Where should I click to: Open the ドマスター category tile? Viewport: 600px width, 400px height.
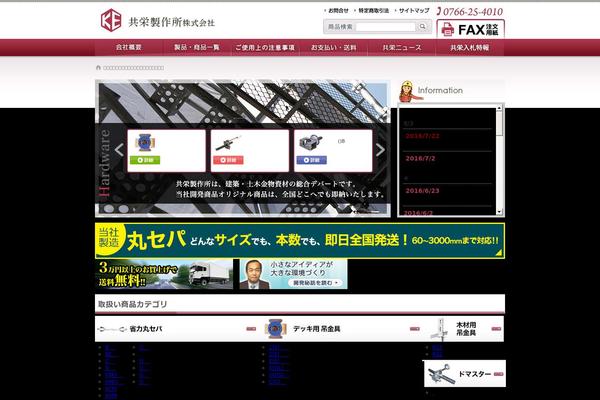click(465, 374)
